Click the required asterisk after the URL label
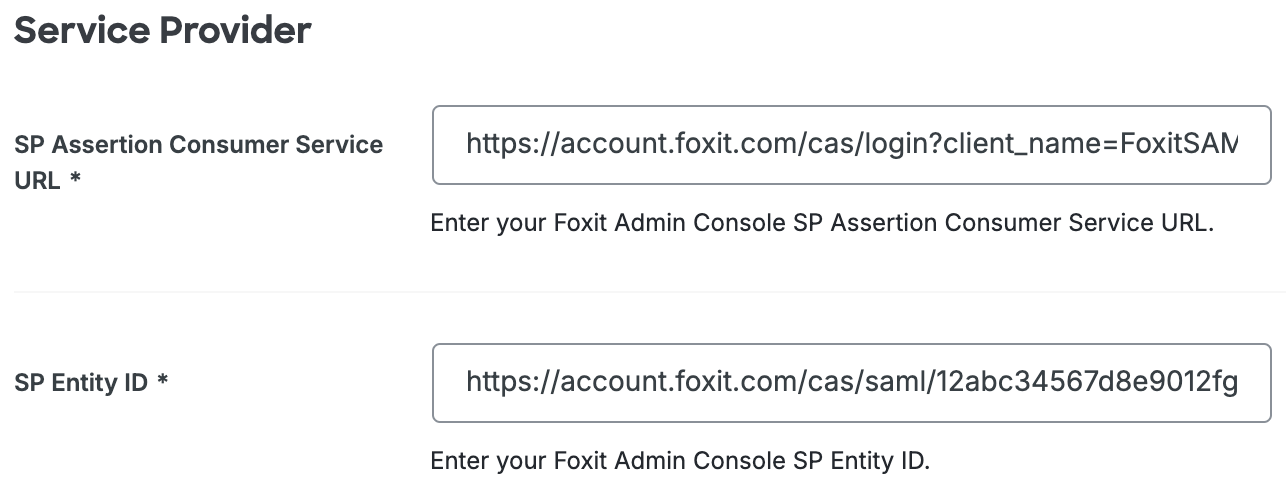Viewport: 1286px width, 492px height. 75,182
